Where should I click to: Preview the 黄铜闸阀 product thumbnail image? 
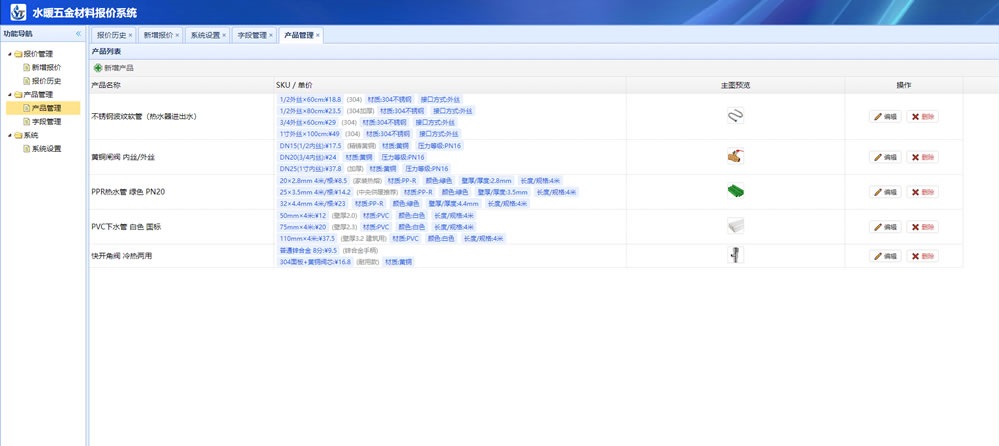pyautogui.click(x=735, y=157)
